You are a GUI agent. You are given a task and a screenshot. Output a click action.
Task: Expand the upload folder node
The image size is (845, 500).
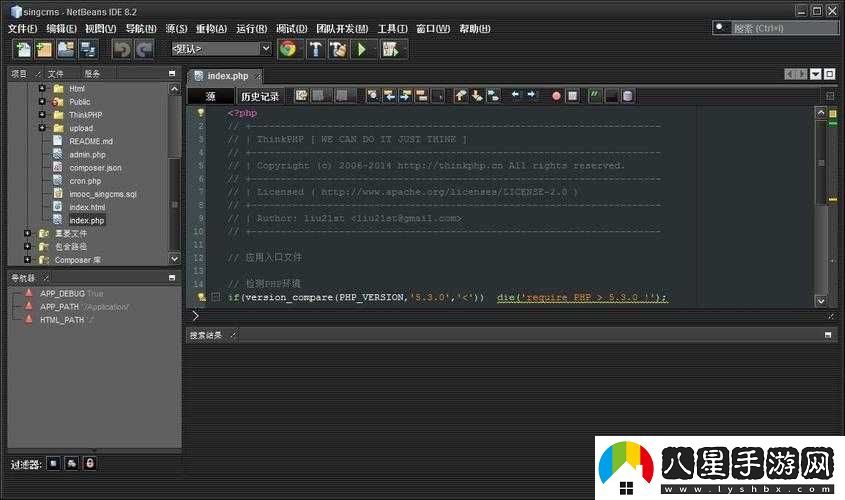pos(42,128)
